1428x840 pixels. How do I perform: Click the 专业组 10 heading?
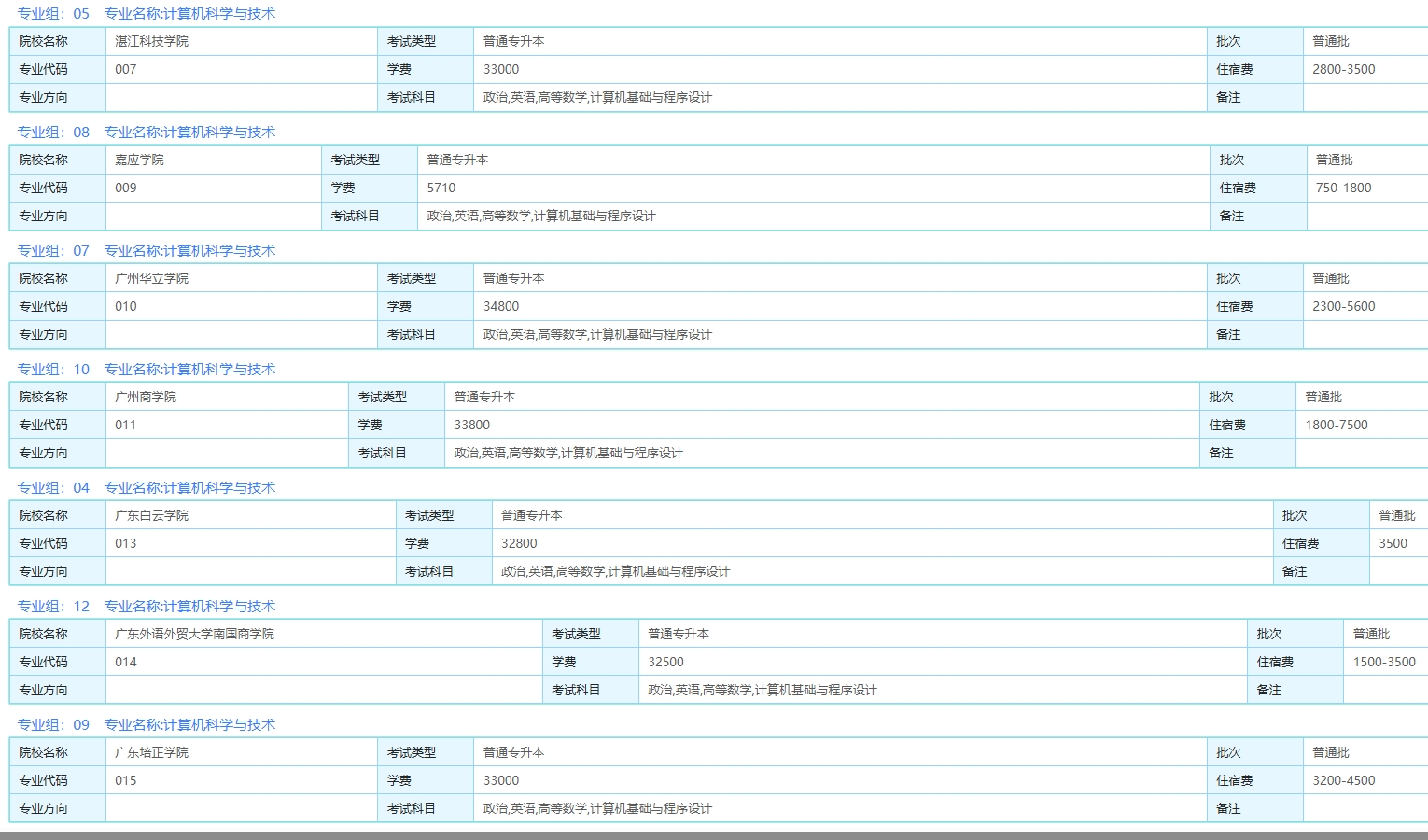tap(147, 370)
